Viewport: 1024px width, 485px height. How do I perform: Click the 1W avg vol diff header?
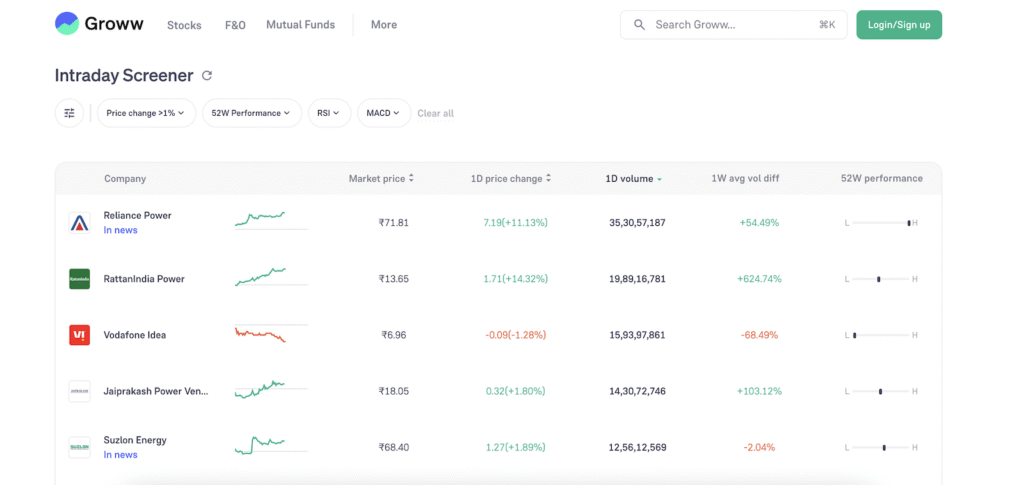(x=745, y=178)
